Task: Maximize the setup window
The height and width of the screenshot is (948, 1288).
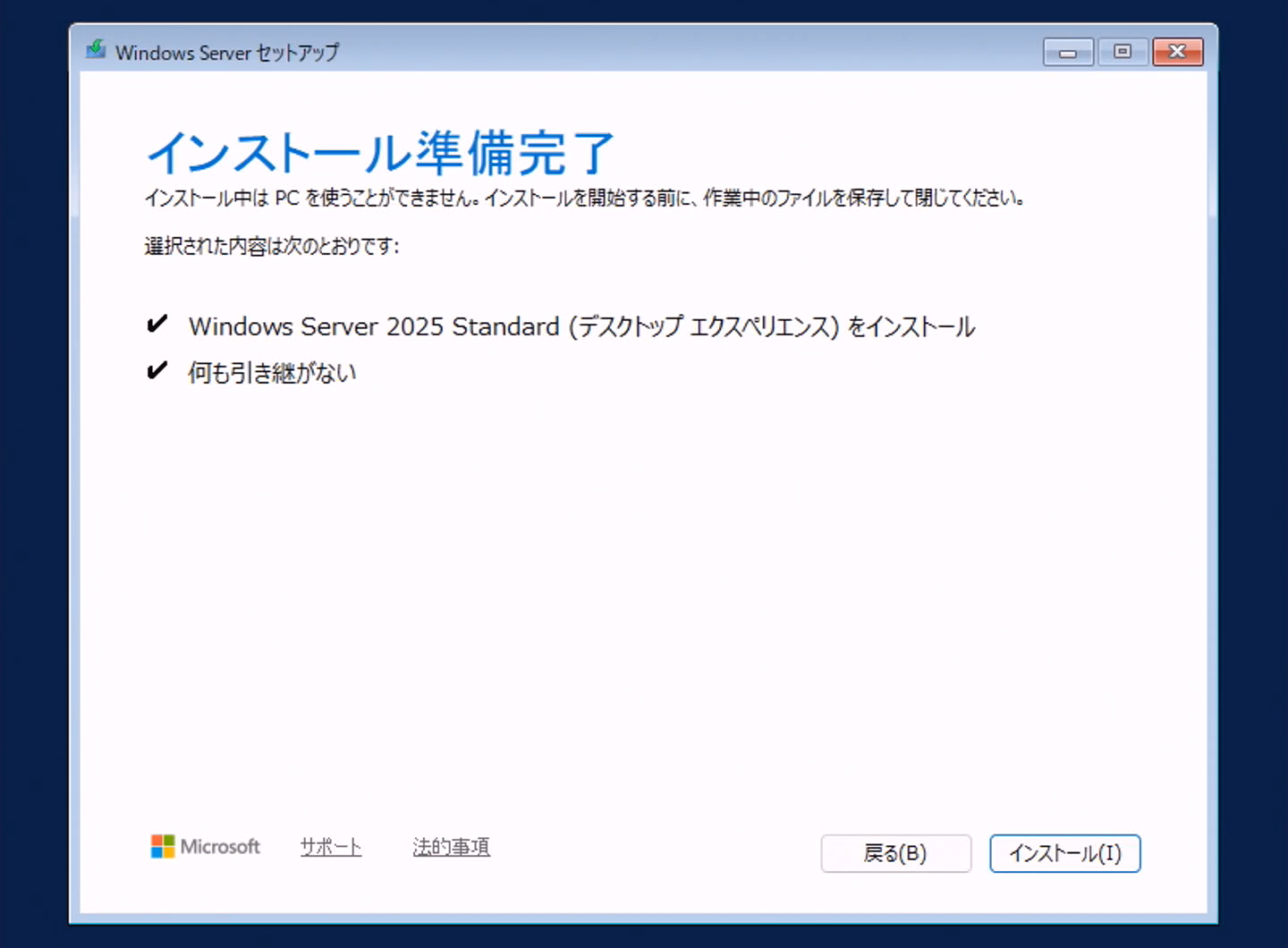Action: coord(1123,52)
